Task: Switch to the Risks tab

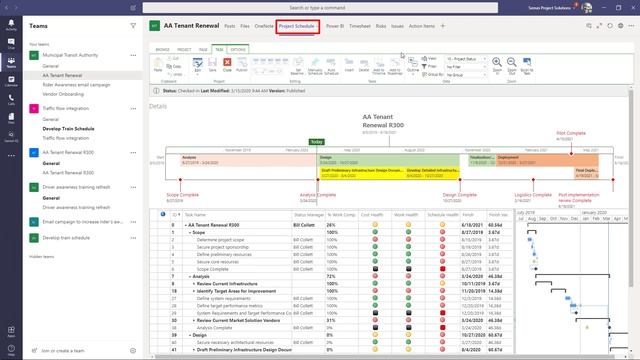Action: click(x=381, y=26)
